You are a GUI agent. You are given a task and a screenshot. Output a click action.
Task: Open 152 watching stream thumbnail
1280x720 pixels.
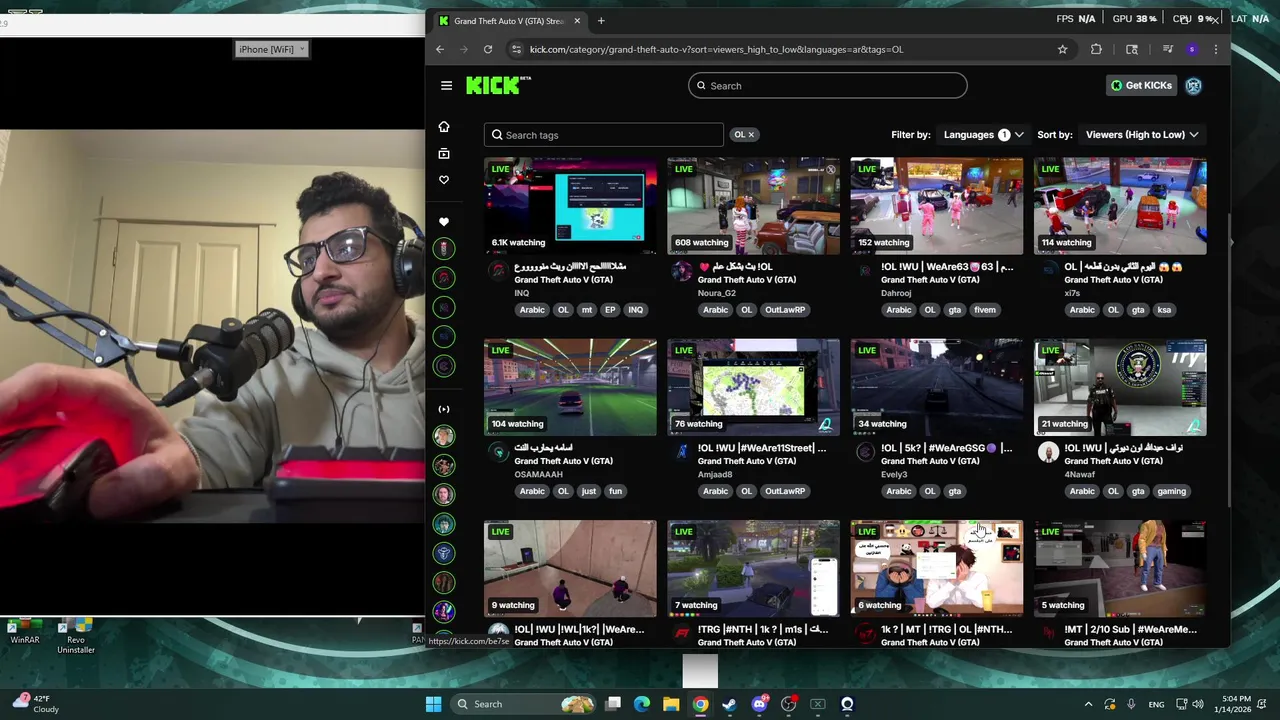pos(937,205)
